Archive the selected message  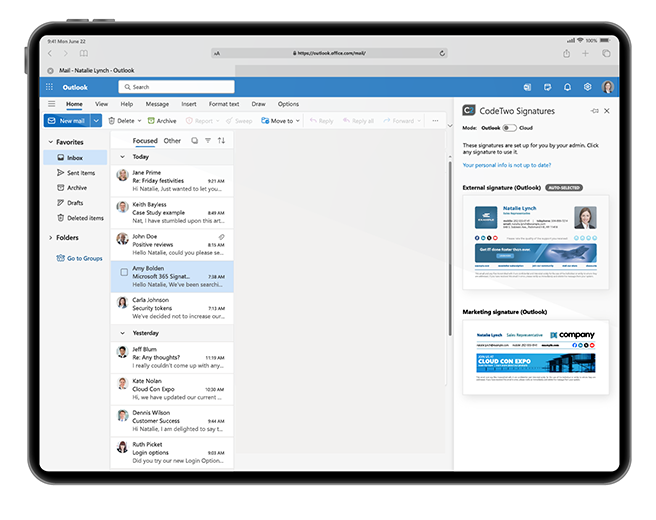162,121
